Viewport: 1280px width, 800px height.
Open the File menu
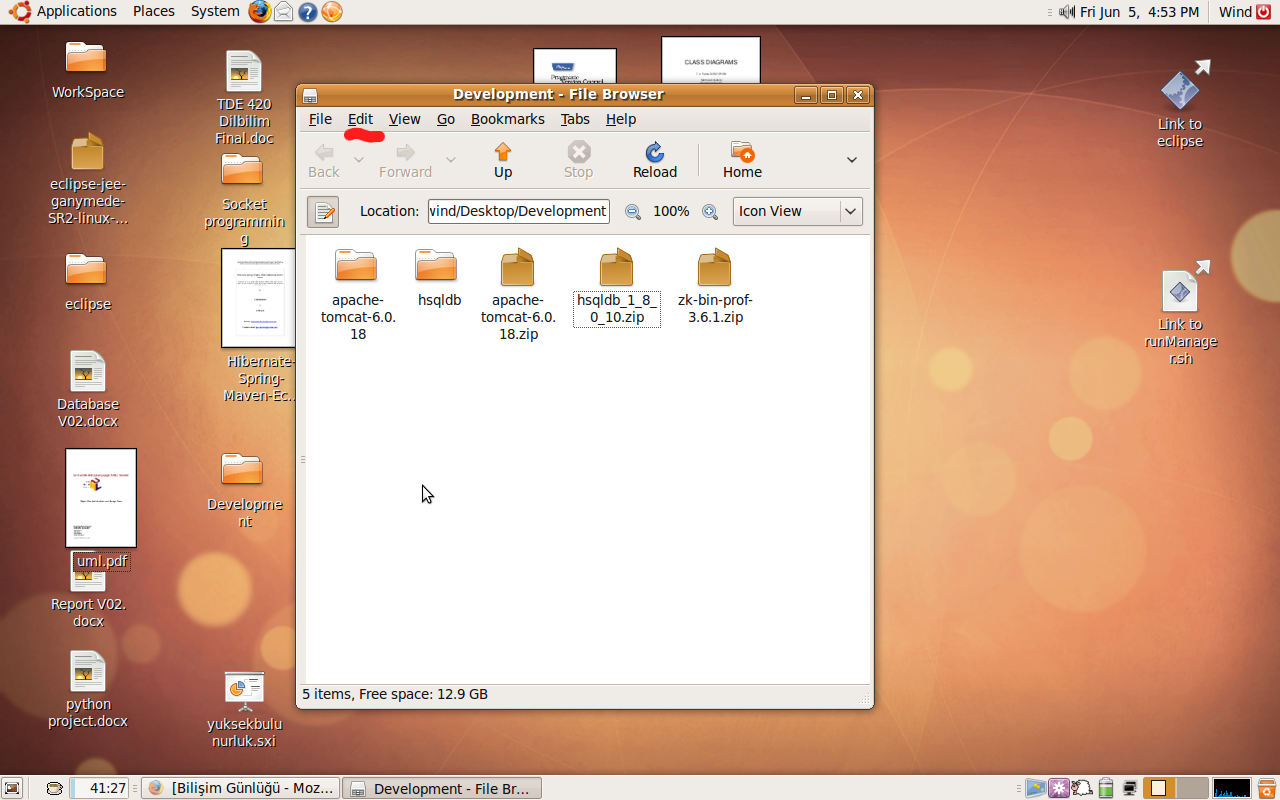click(x=320, y=119)
